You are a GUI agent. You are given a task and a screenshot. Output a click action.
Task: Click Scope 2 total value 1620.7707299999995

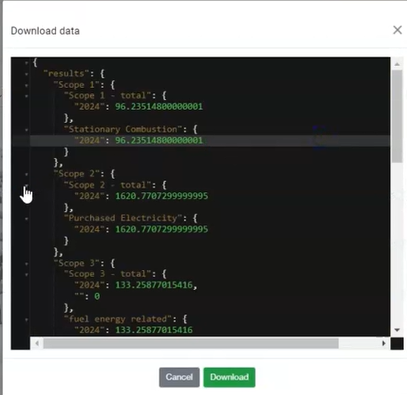pyautogui.click(x=162, y=196)
